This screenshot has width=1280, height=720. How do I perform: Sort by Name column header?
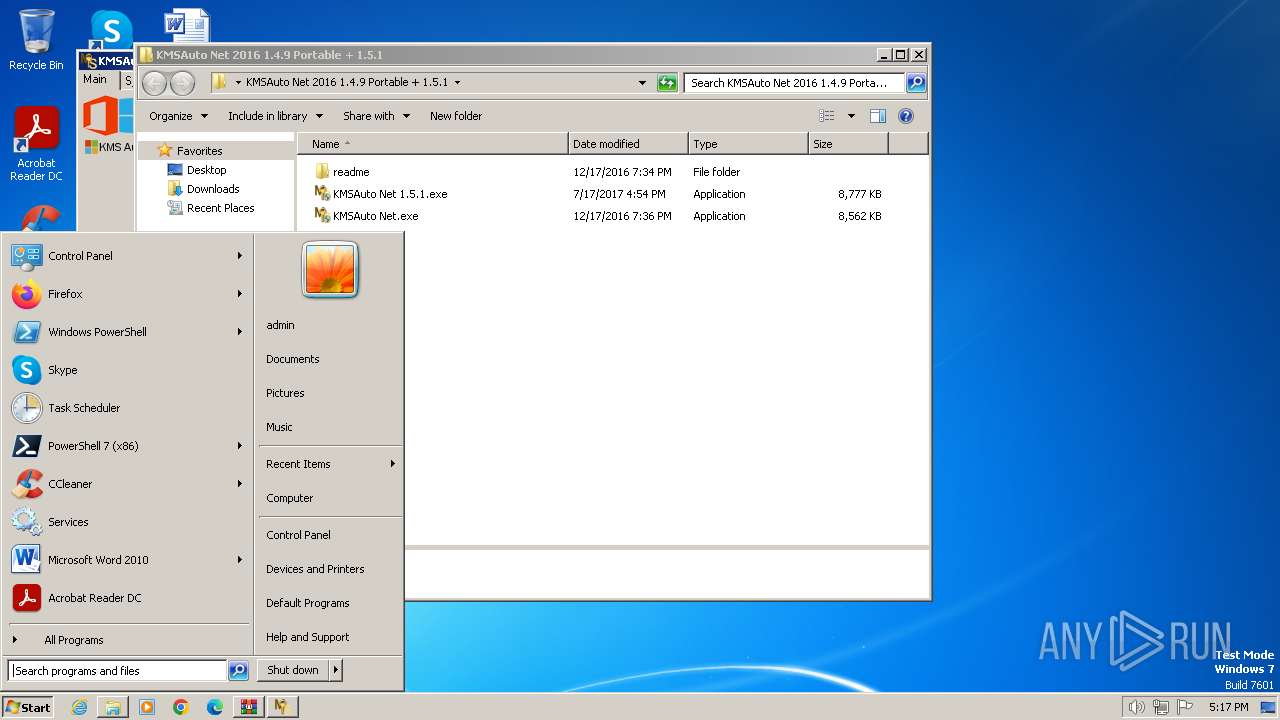coord(433,144)
